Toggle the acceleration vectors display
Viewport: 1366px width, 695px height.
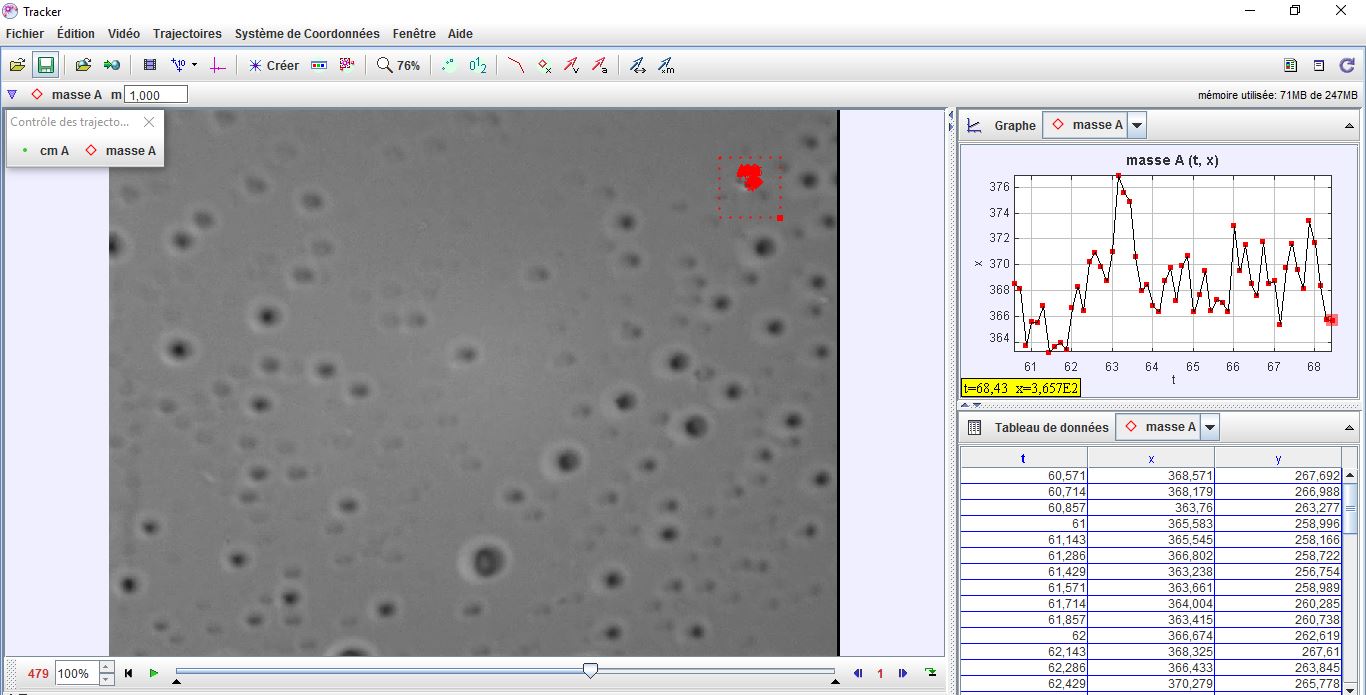[x=599, y=65]
